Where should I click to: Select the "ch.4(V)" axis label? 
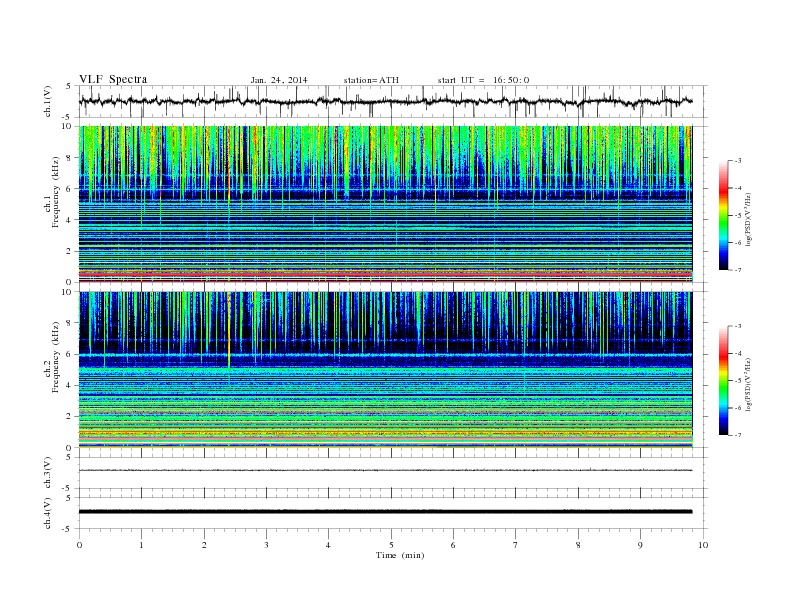tap(48, 513)
